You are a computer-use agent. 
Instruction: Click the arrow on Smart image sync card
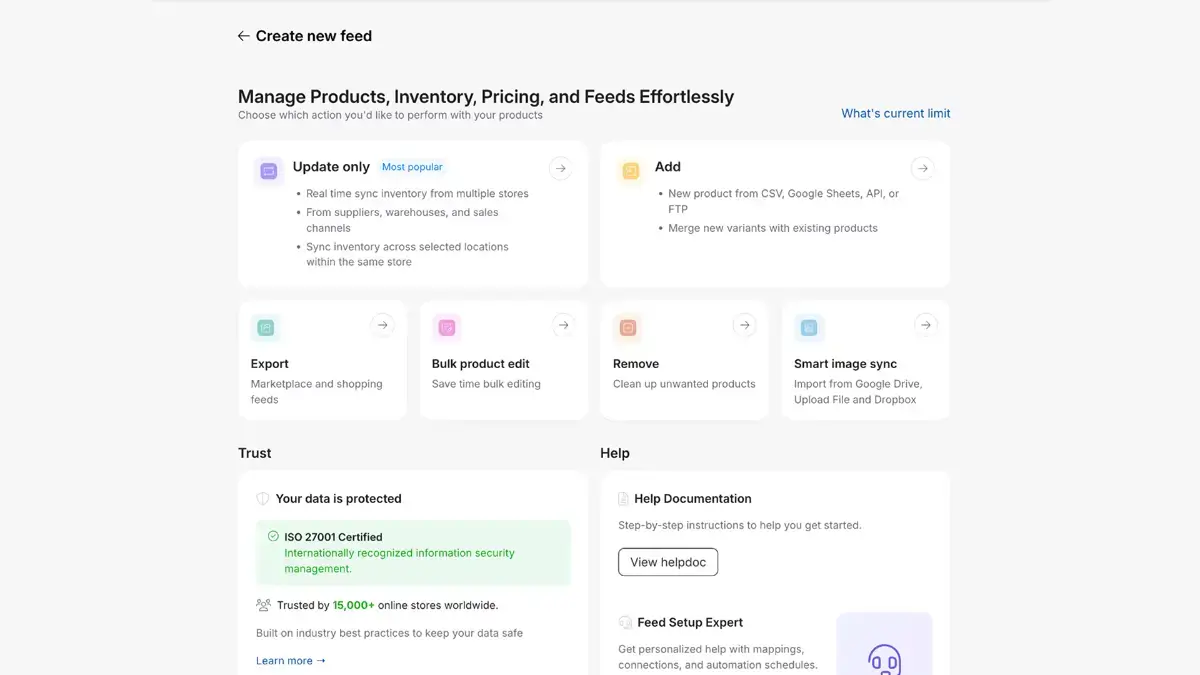[x=926, y=325]
